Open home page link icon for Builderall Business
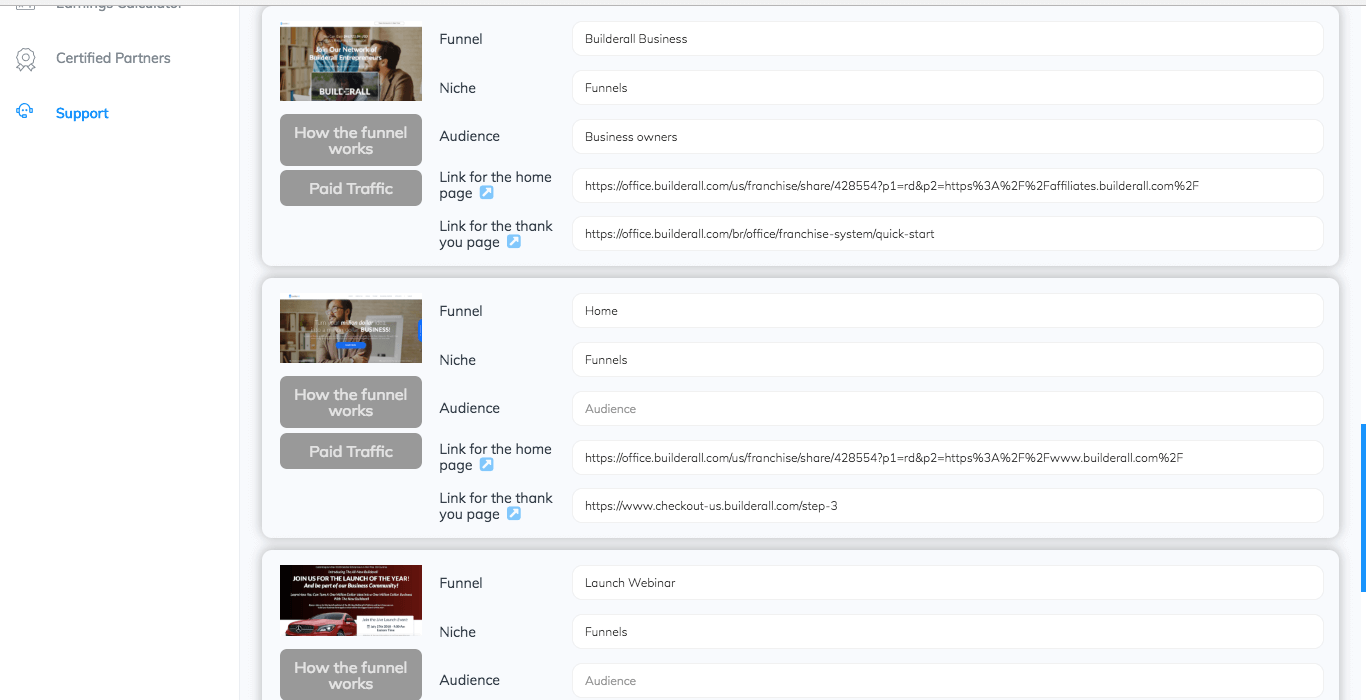This screenshot has height=700, width=1366. pyautogui.click(x=487, y=193)
